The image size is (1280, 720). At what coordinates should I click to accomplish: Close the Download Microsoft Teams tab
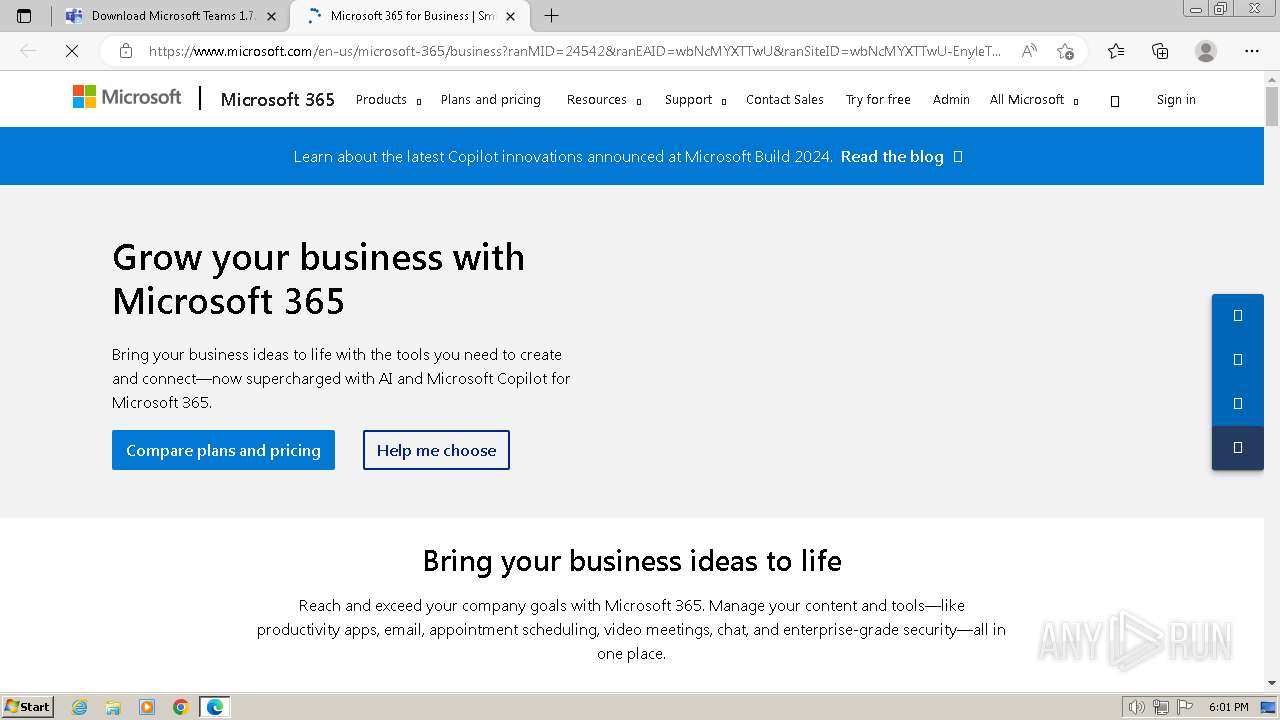click(271, 16)
